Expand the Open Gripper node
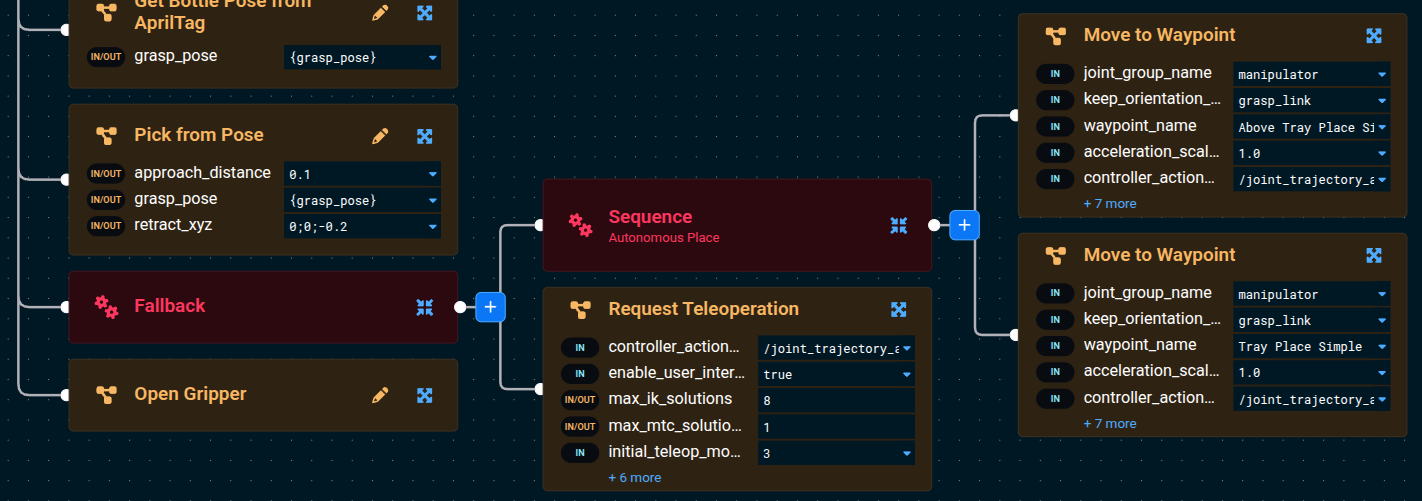The height and width of the screenshot is (501, 1422). pyautogui.click(x=424, y=395)
